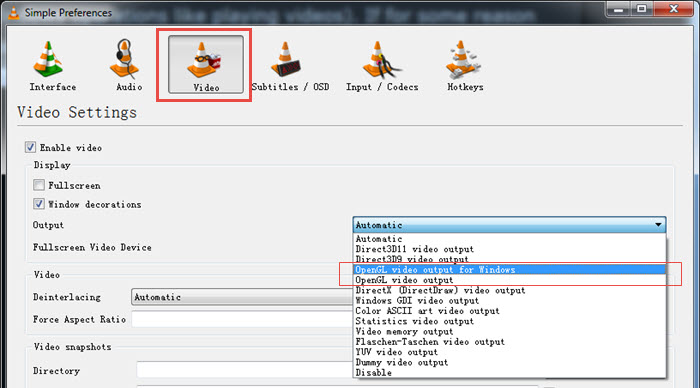
Task: Open the Hotkeys preferences category
Action: tap(465, 65)
